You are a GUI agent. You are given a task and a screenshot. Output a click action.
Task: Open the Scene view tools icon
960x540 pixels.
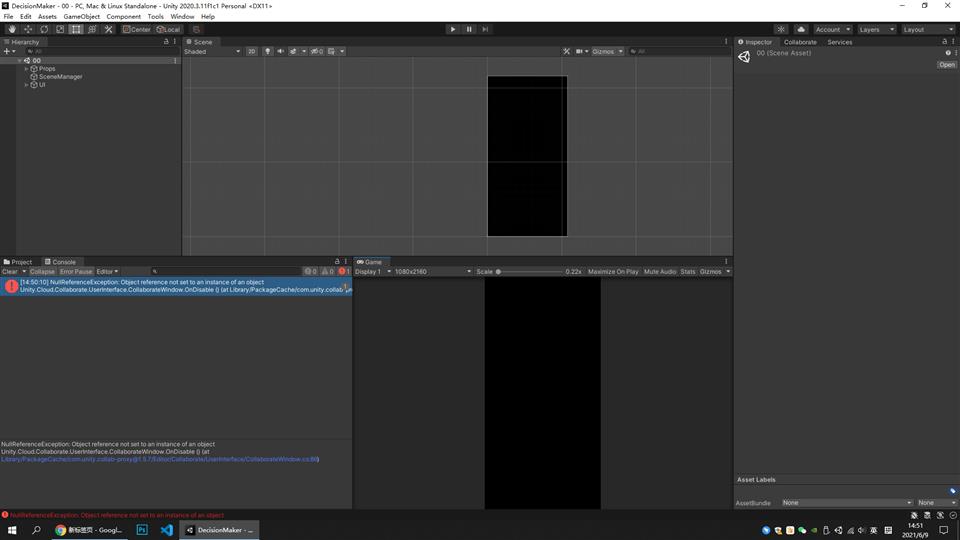pyautogui.click(x=566, y=51)
